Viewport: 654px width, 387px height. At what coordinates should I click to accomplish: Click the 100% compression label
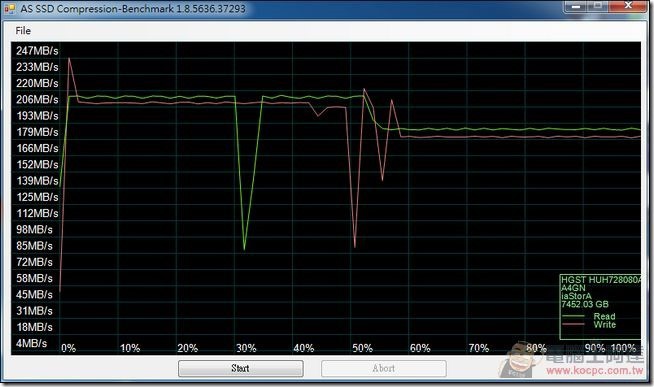point(623,348)
